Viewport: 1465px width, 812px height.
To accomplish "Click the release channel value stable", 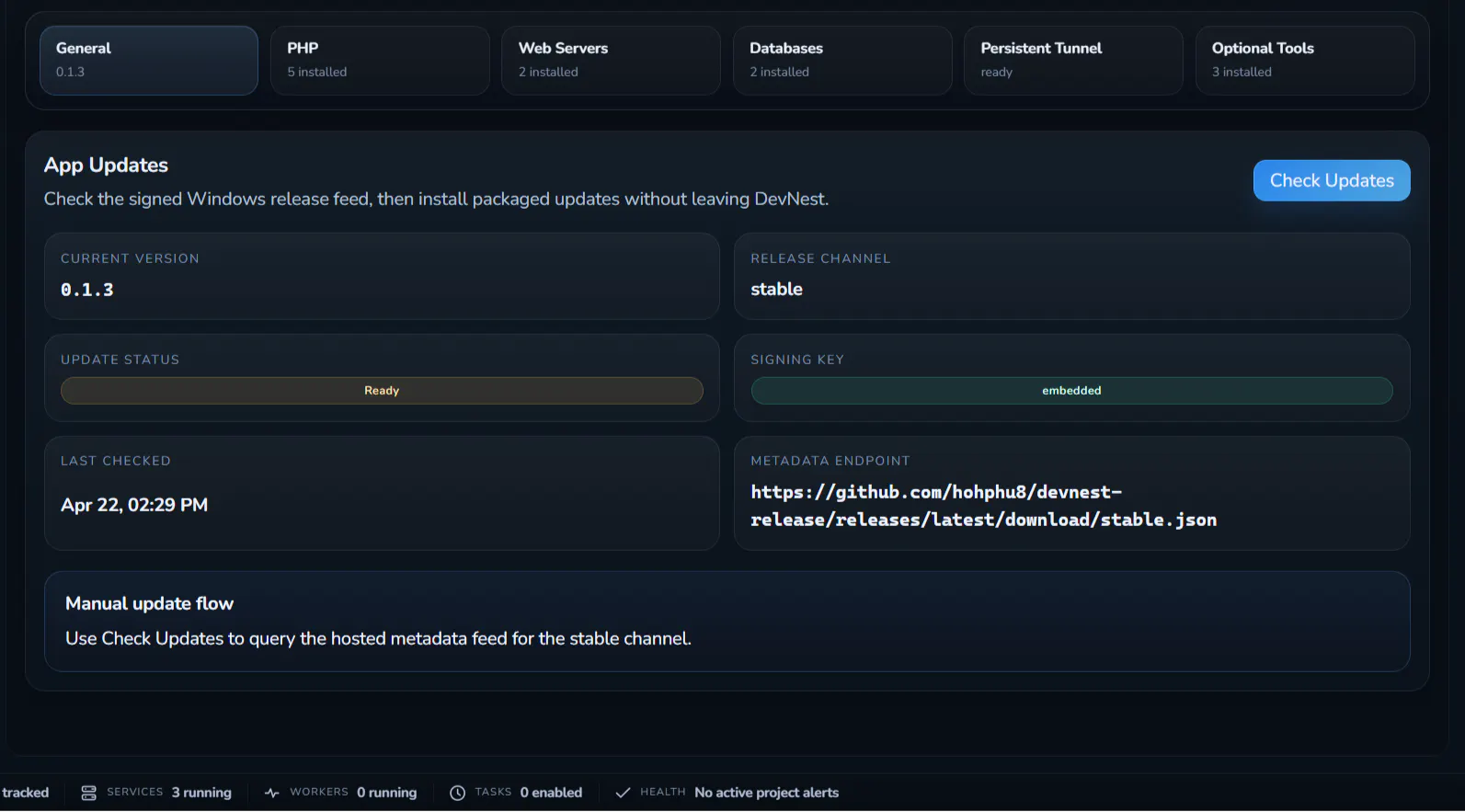I will click(x=776, y=289).
